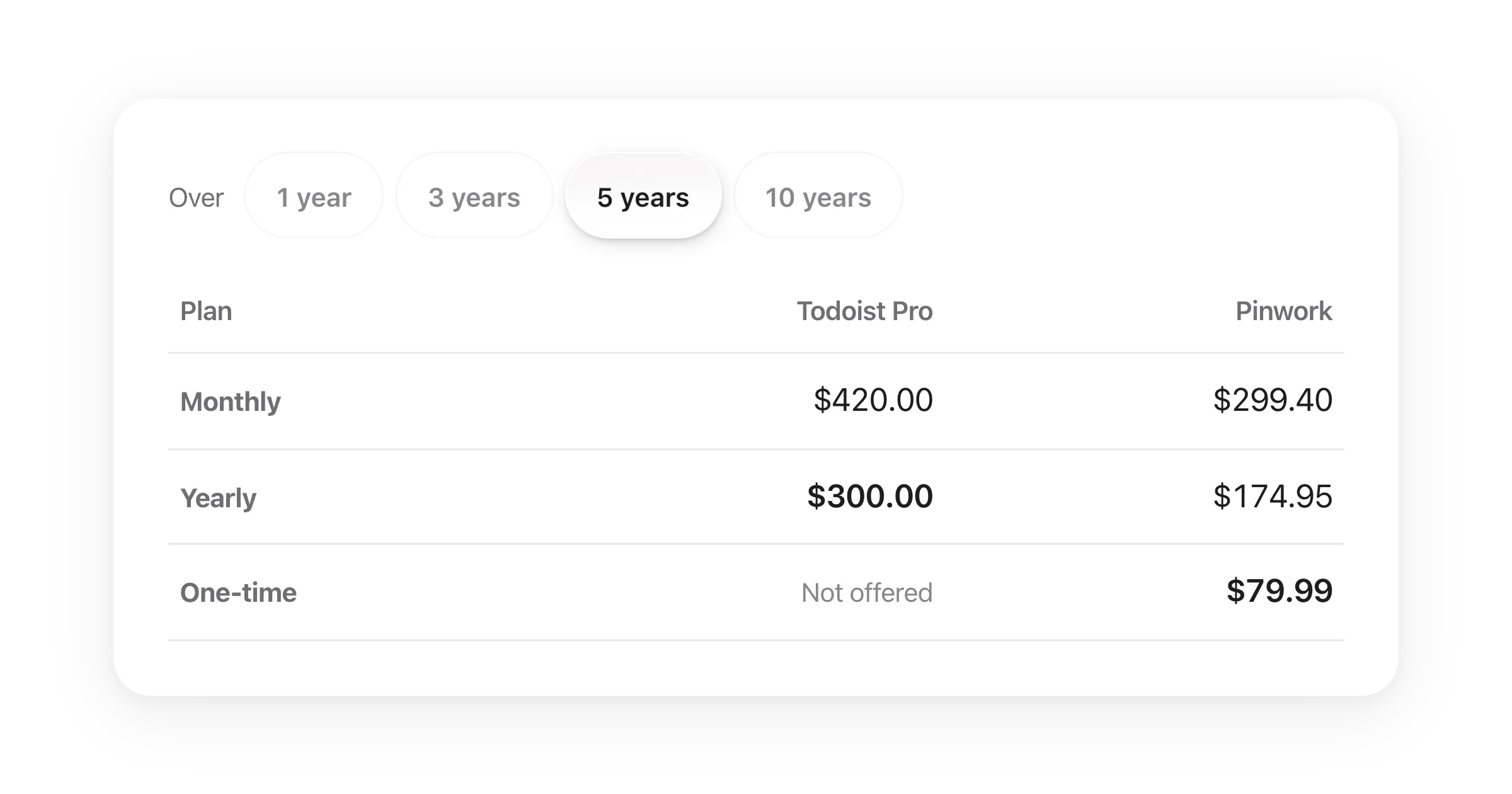Viewport: 1512px width, 794px height.
Task: Click the card area below One-time row
Action: pos(756,668)
